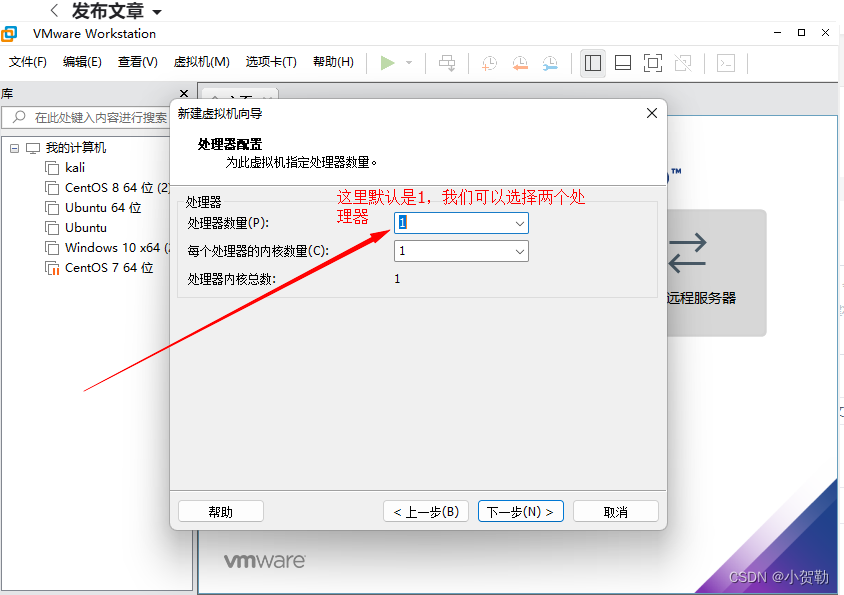Screen dimensions: 844x595
Task: Open the 发布文章 title dropdown arrow
Action: point(157,12)
